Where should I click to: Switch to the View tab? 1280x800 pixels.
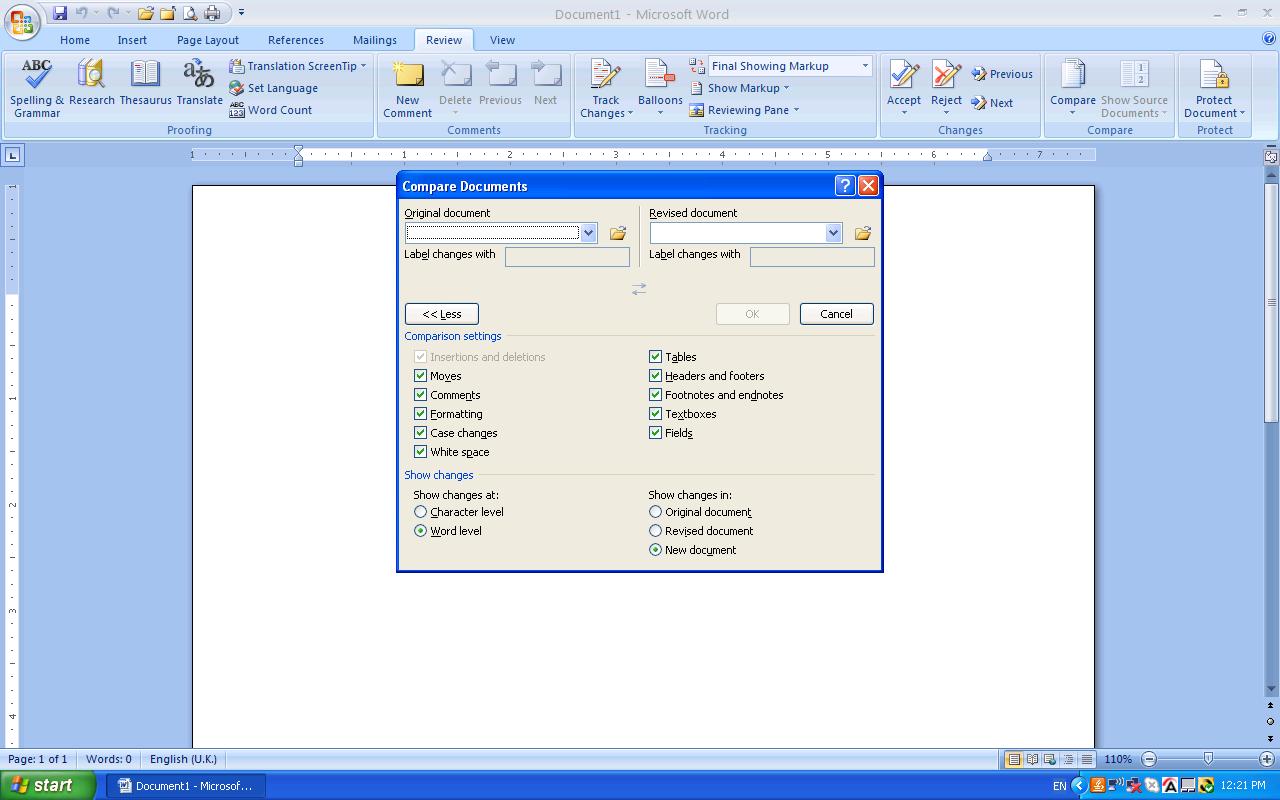(x=502, y=40)
